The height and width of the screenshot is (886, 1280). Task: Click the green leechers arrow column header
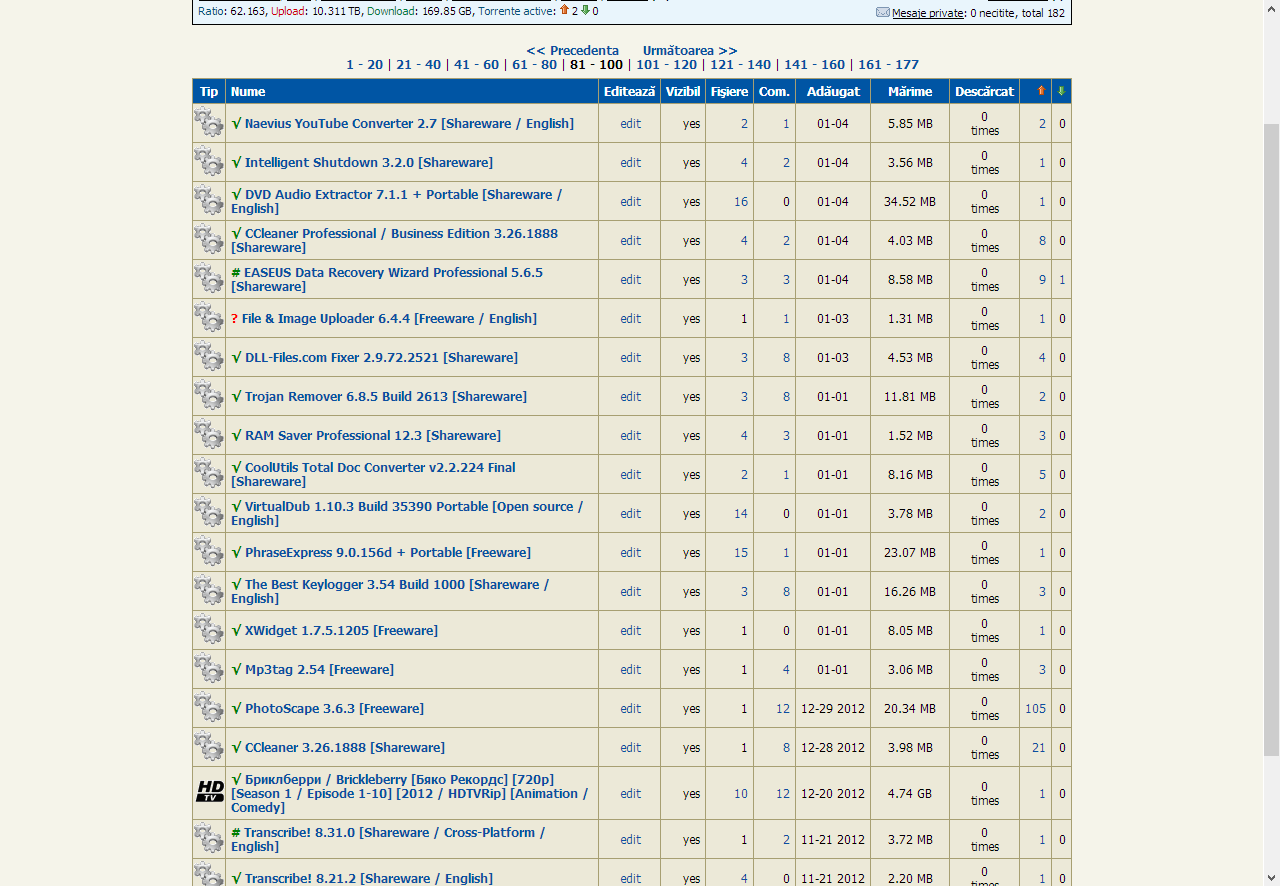tap(1061, 91)
